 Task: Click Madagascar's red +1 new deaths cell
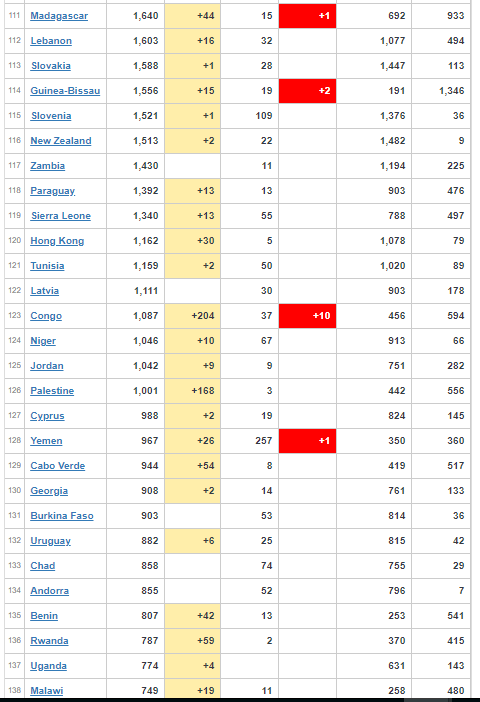point(307,16)
